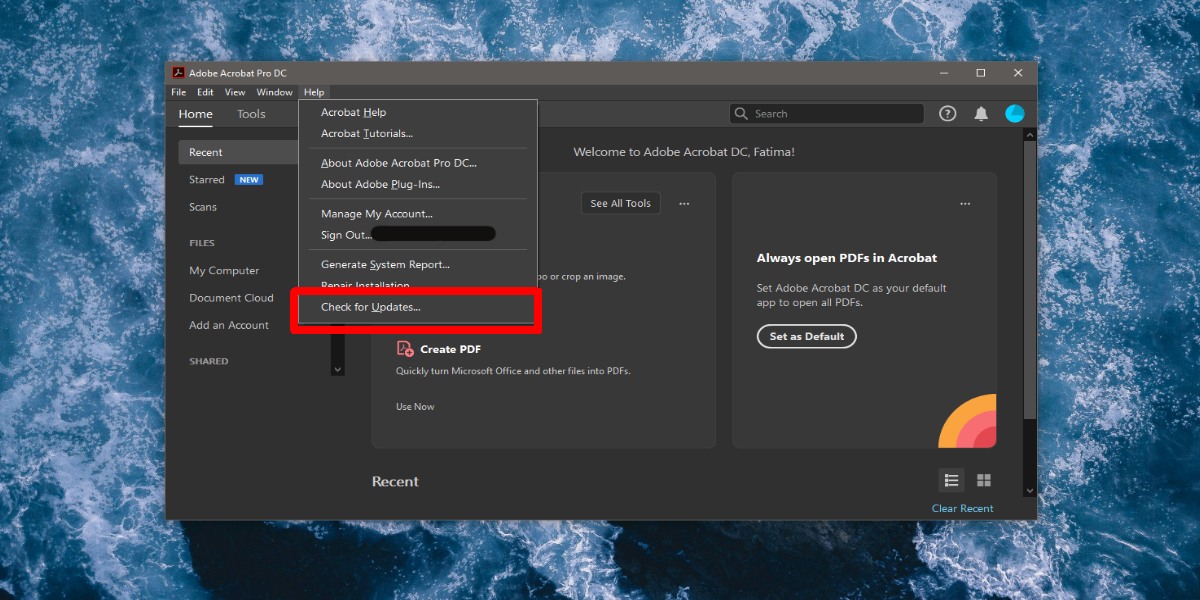Click the Set as Default button
Screen dimensions: 1200x600
(807, 337)
